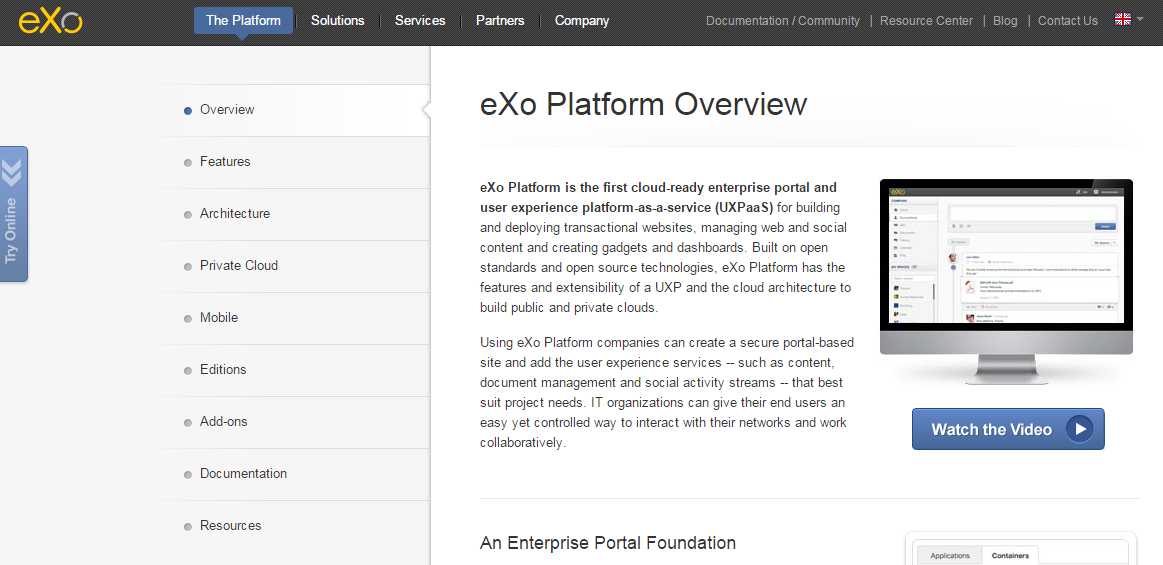This screenshot has width=1163, height=565.
Task: Click the Try Online vertical label
Action: pos(10,231)
